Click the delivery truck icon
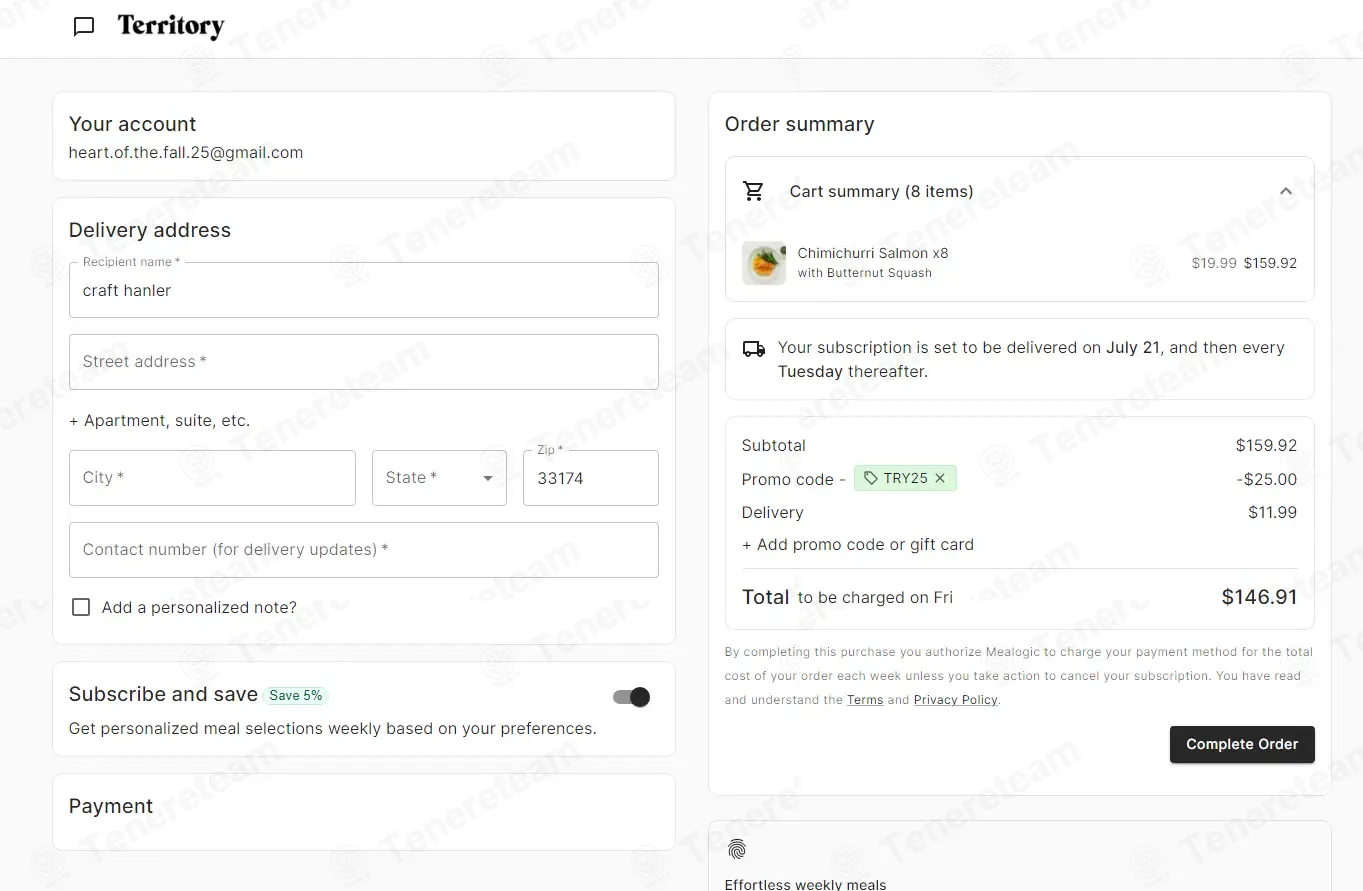Image resolution: width=1363 pixels, height=891 pixels. click(x=754, y=349)
